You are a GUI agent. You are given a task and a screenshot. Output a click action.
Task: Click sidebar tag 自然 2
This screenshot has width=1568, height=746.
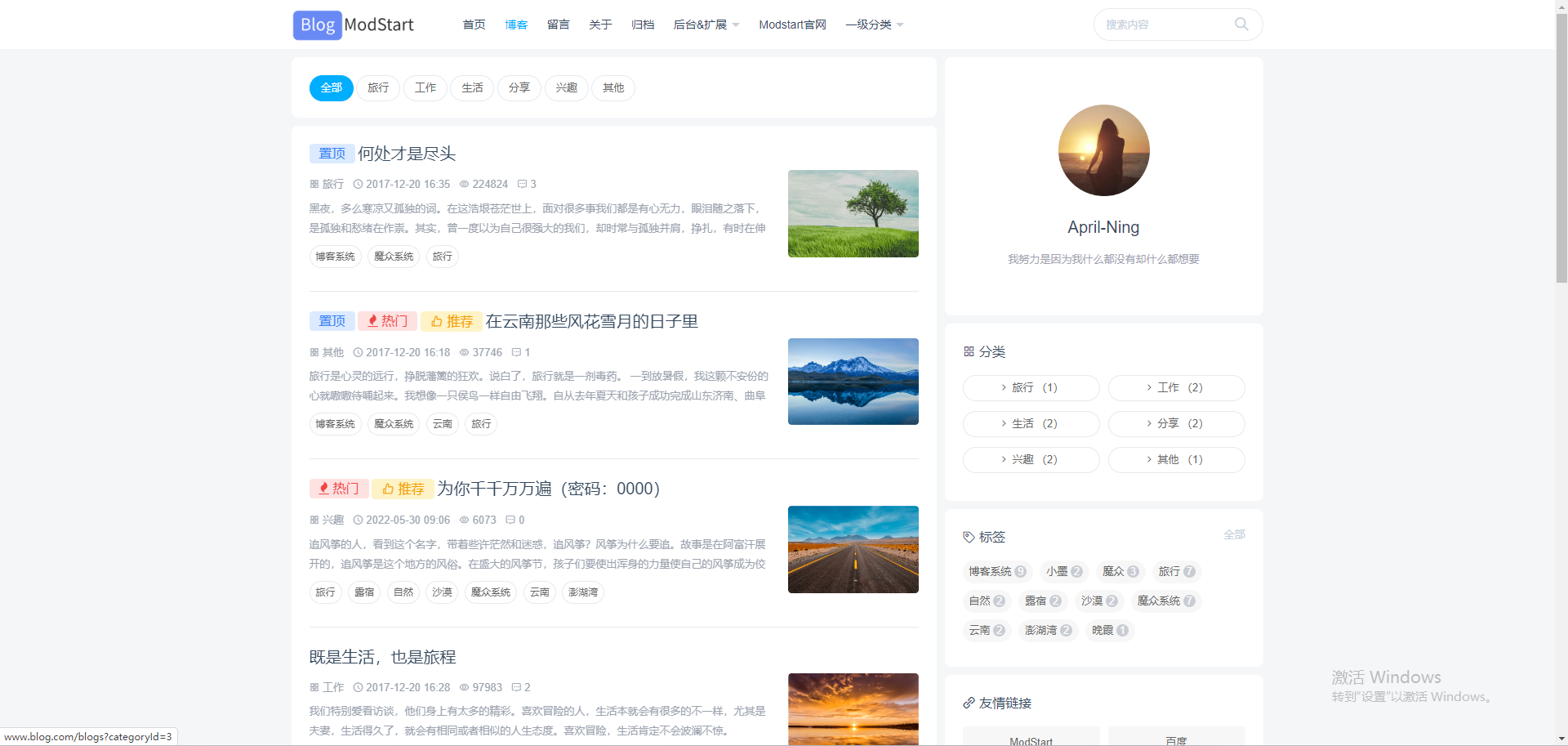tap(987, 601)
